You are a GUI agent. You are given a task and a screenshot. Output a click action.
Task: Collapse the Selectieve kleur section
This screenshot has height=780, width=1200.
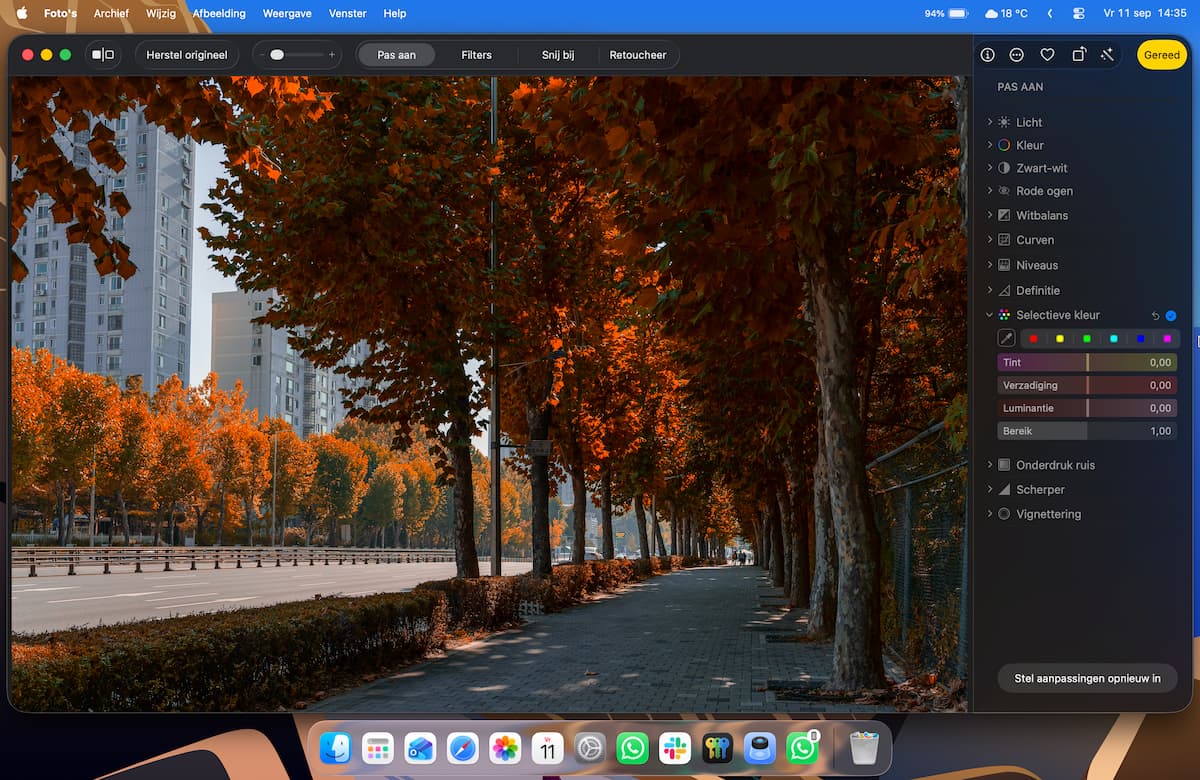[990, 315]
